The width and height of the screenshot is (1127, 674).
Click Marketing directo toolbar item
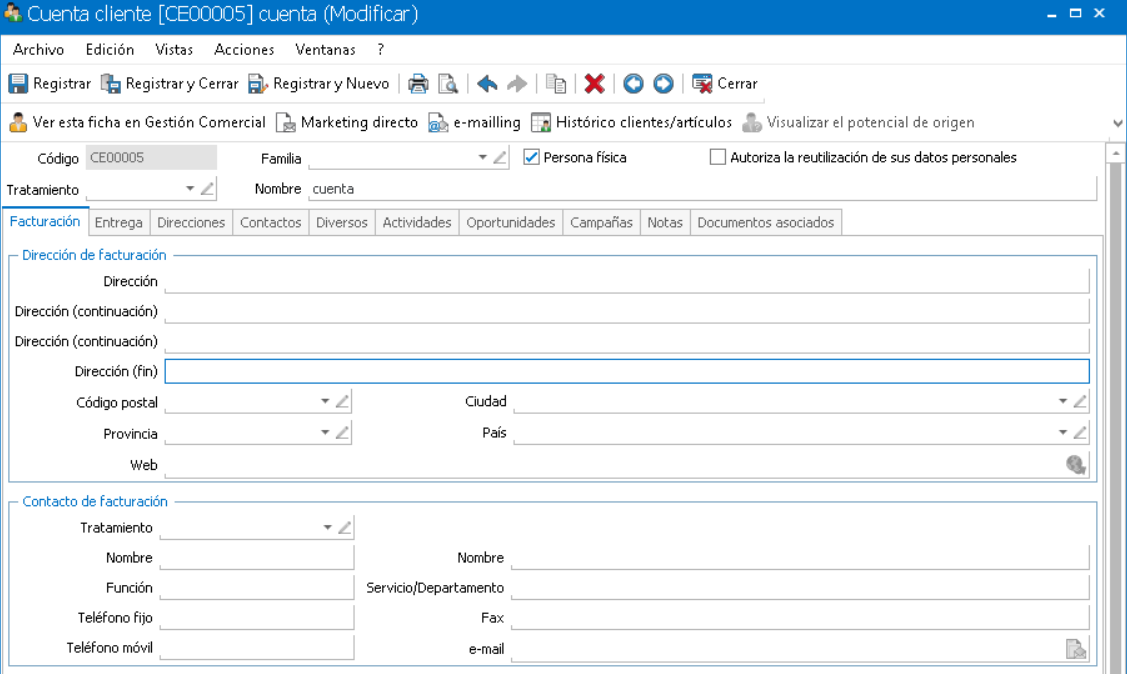pyautogui.click(x=347, y=122)
